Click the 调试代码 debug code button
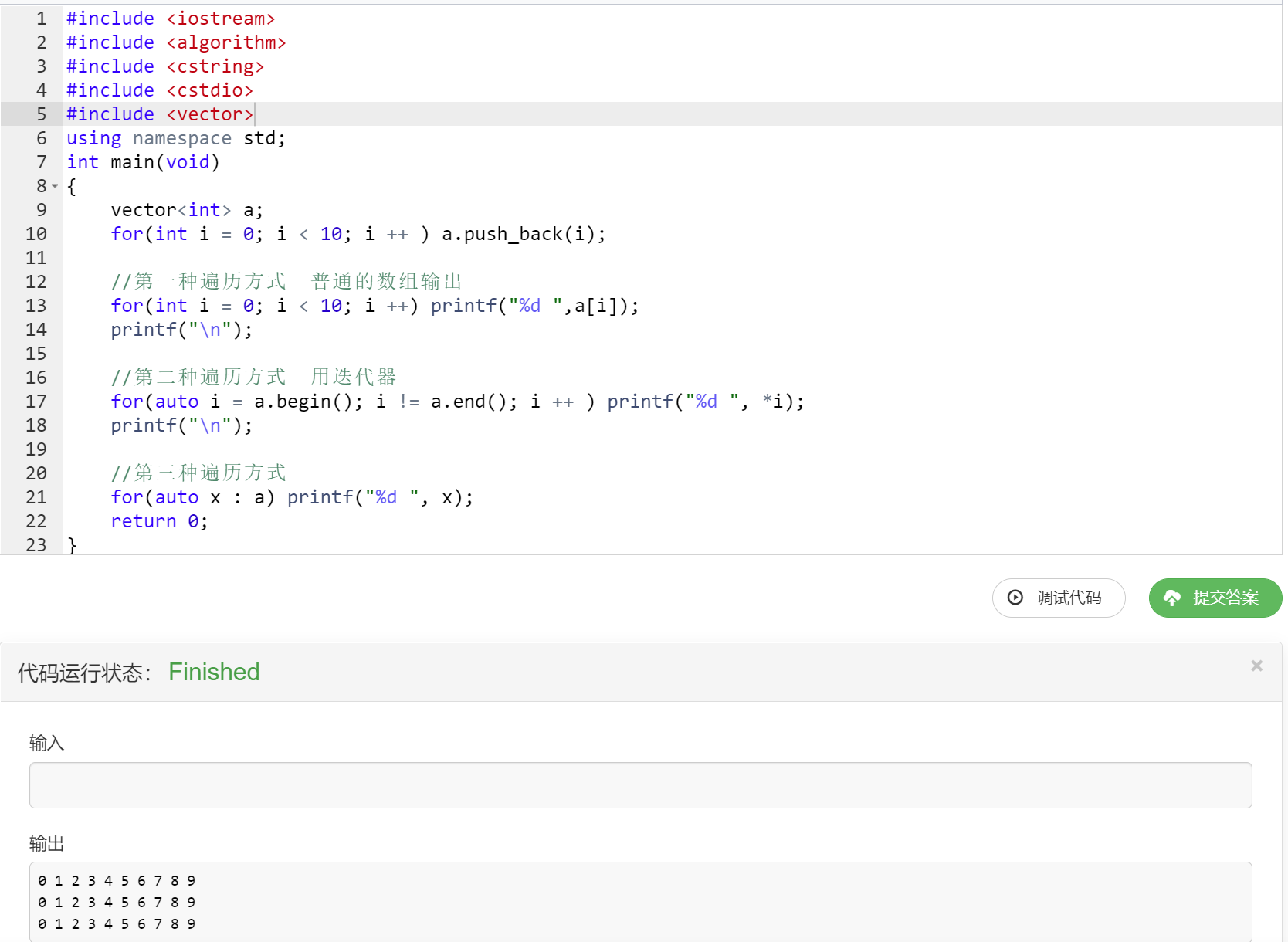Viewport: 1288px width, 942px height. 1058,598
